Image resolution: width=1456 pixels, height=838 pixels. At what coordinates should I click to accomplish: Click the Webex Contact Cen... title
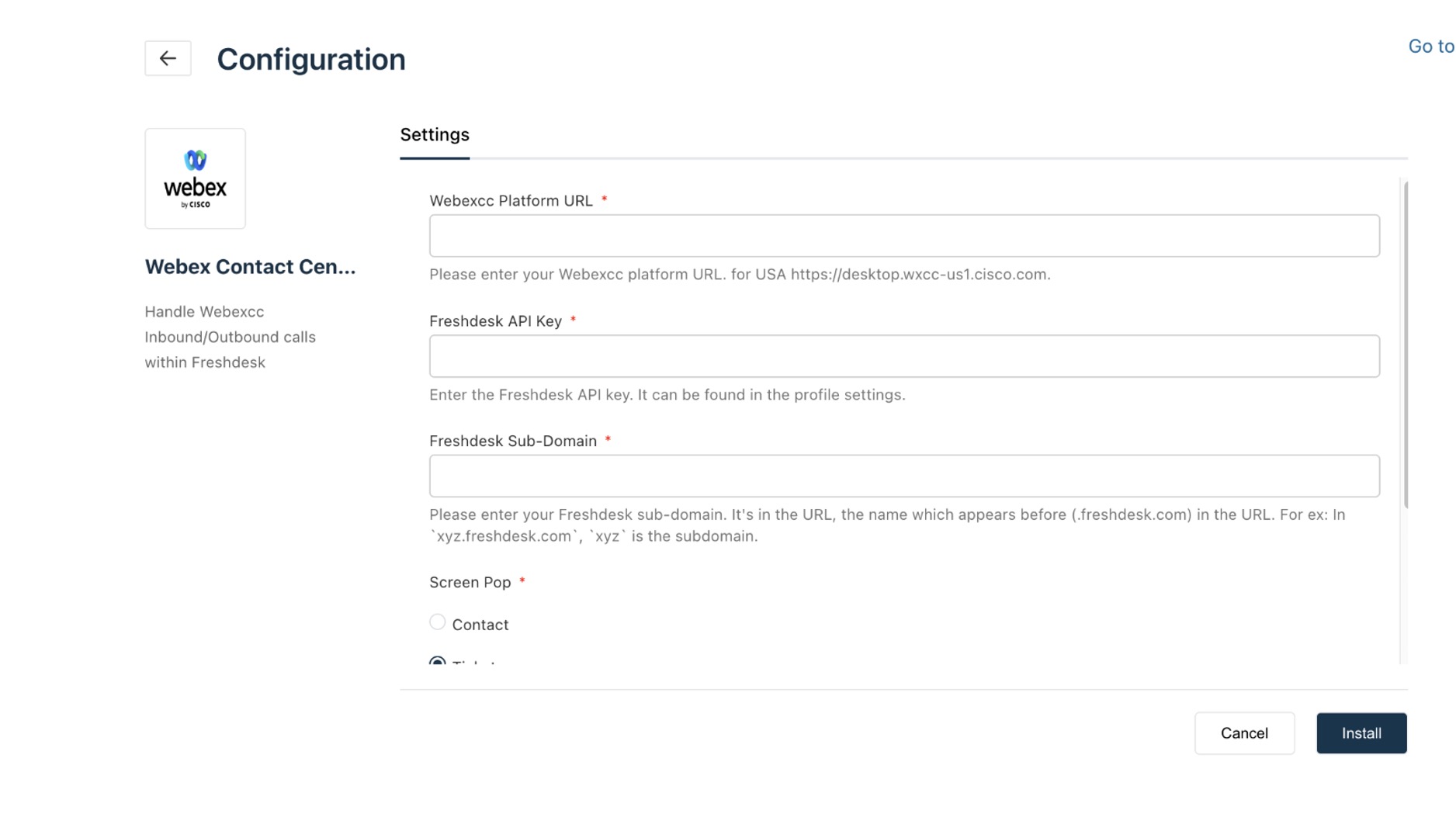tap(250, 267)
